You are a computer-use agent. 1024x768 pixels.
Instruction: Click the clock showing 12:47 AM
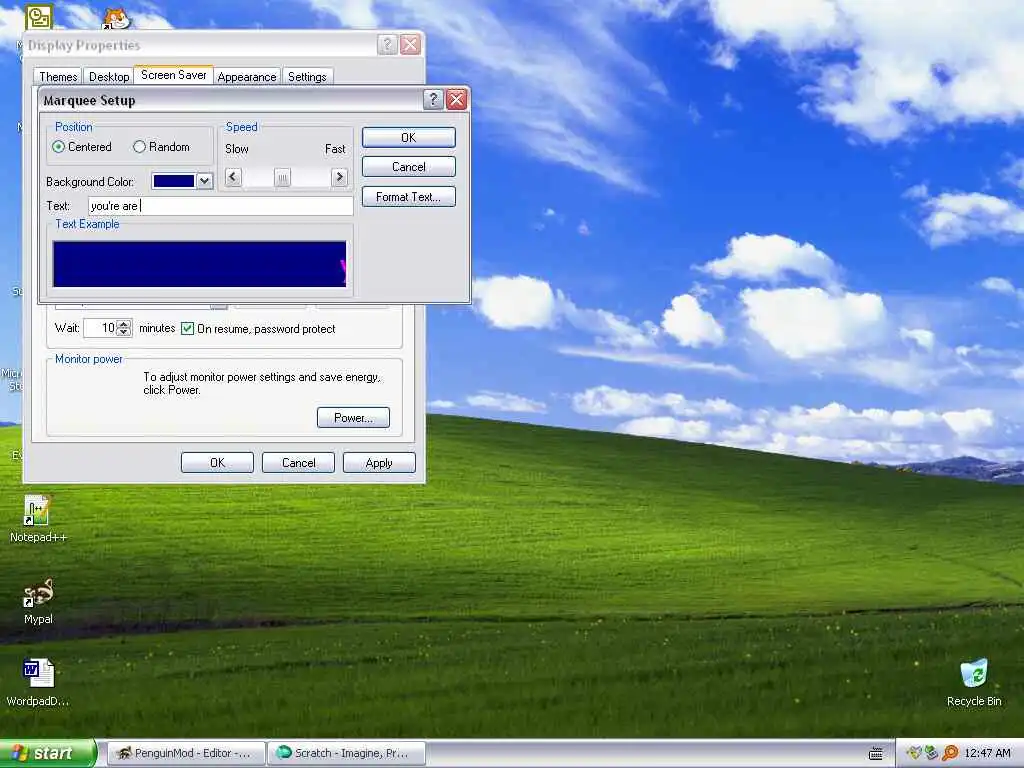tap(987, 754)
